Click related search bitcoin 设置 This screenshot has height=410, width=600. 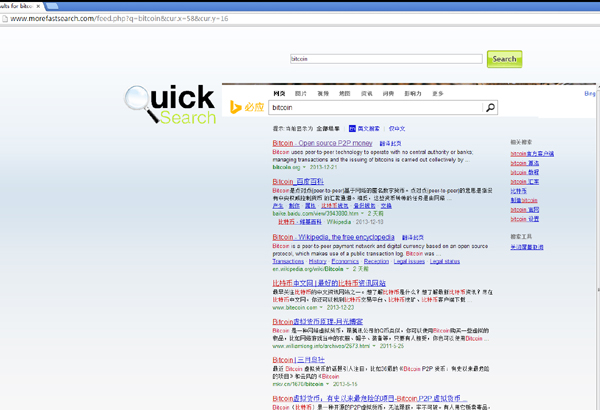click(525, 219)
